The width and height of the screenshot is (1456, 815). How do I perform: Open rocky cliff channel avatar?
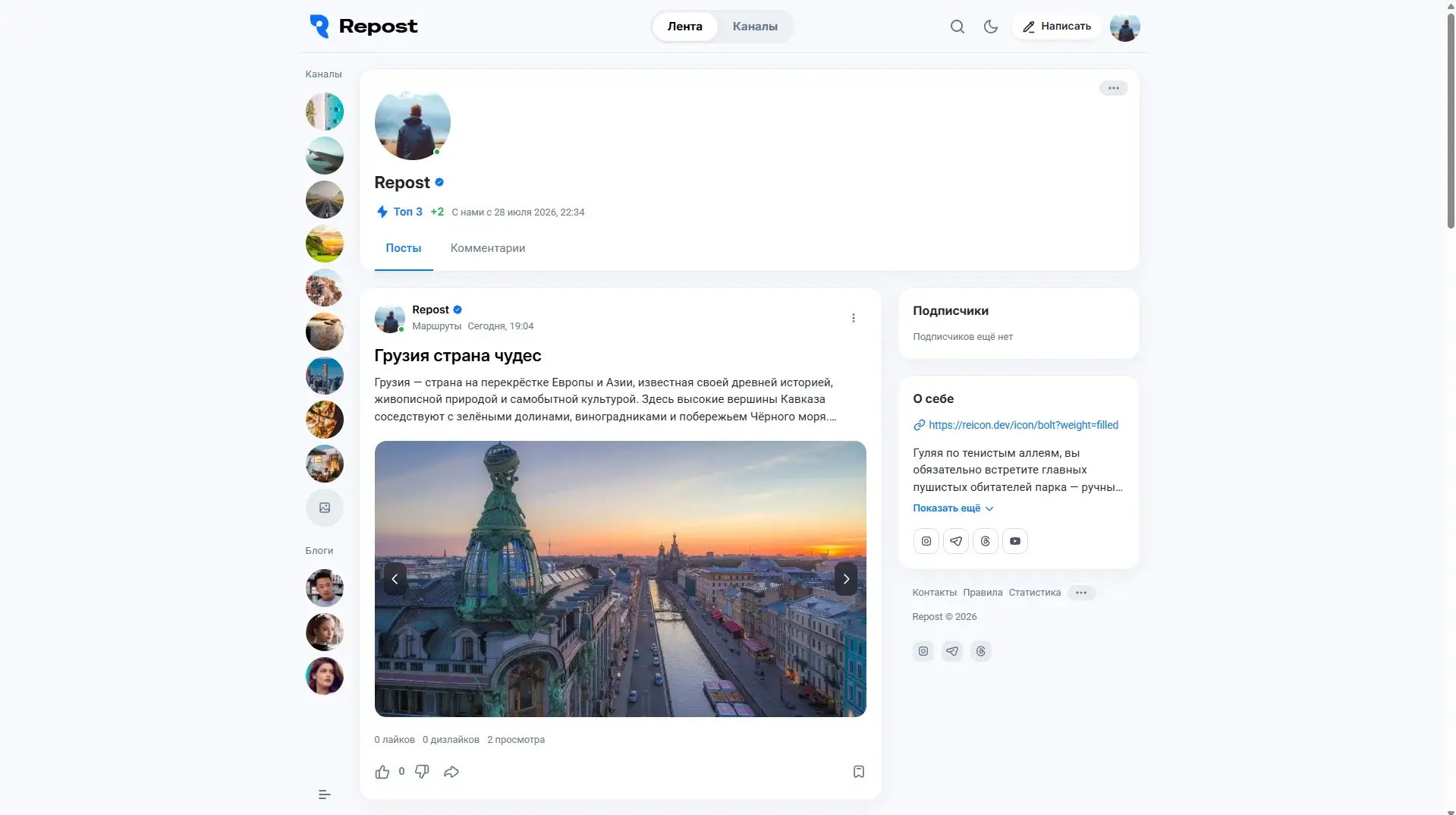[x=324, y=332]
